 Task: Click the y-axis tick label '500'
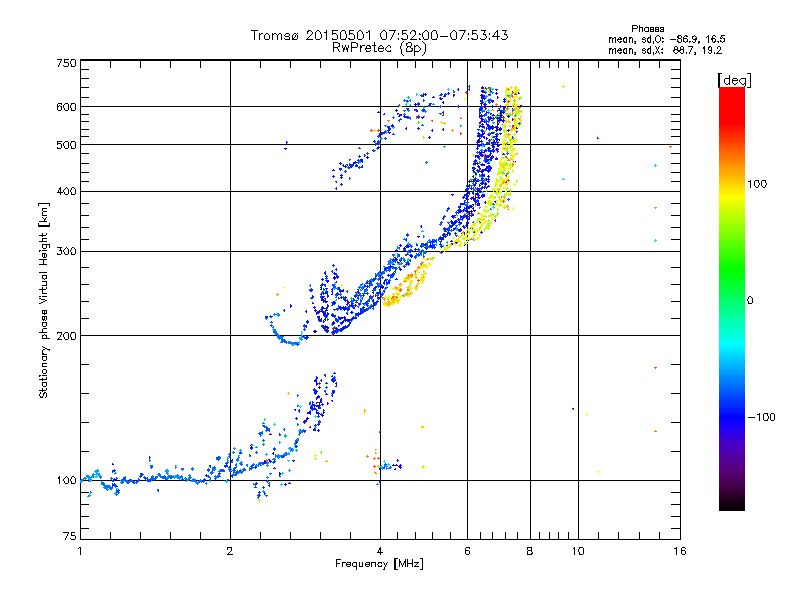(66, 145)
